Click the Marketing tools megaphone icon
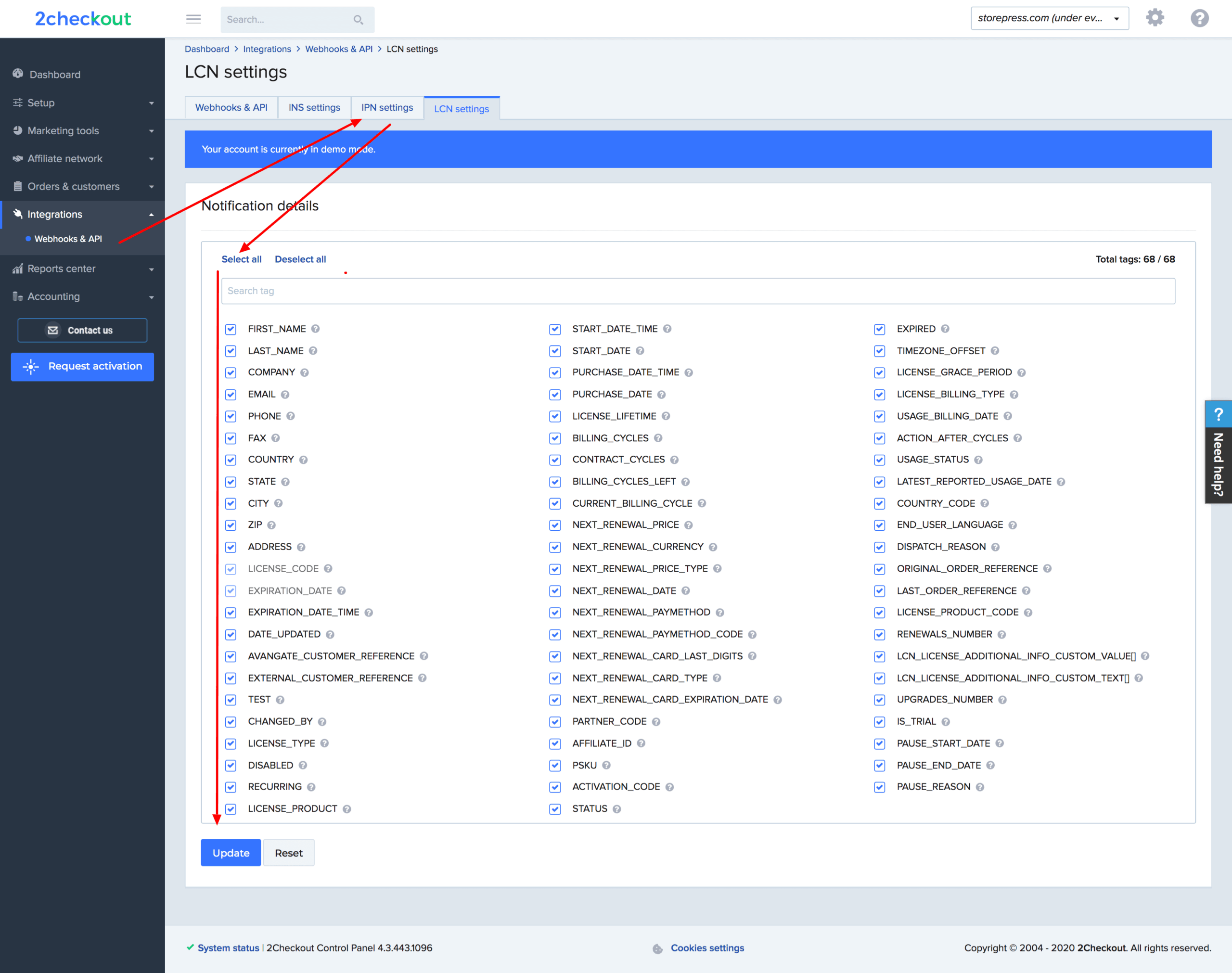This screenshot has height=973, width=1232. 18,130
